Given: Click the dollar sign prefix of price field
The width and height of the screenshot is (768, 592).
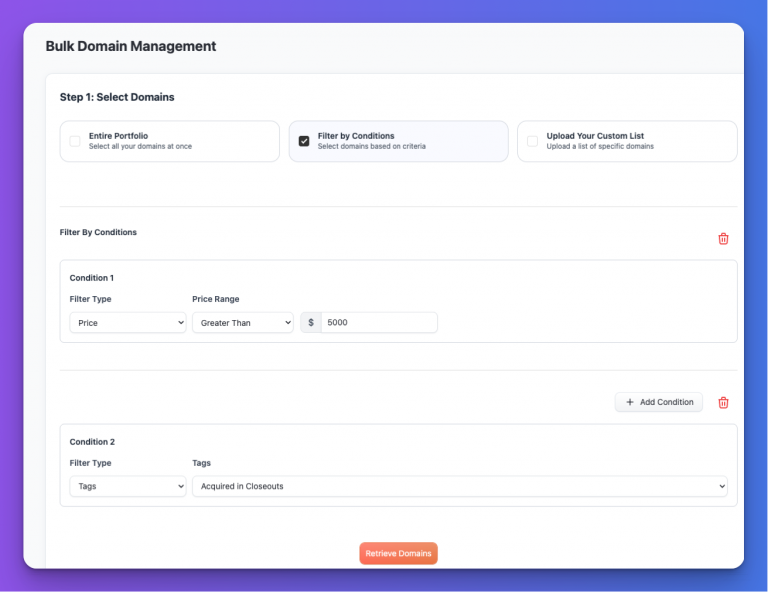Looking at the screenshot, I should point(311,323).
